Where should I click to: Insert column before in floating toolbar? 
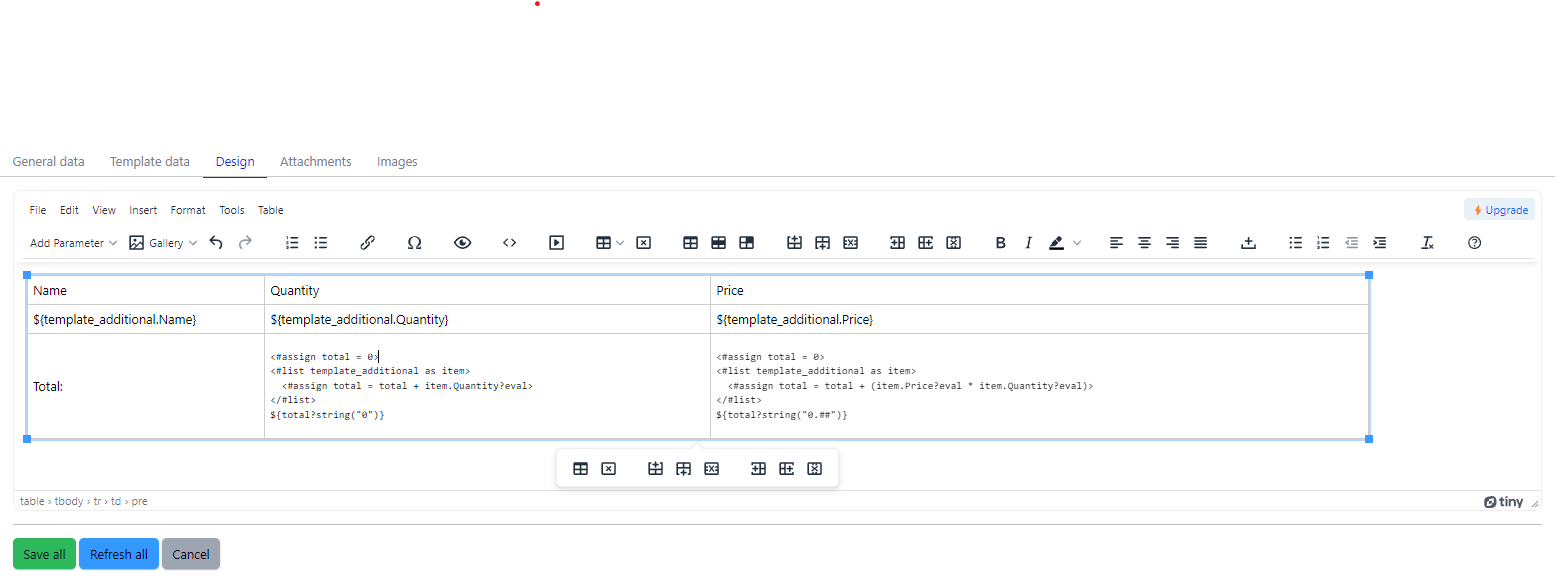pos(758,468)
